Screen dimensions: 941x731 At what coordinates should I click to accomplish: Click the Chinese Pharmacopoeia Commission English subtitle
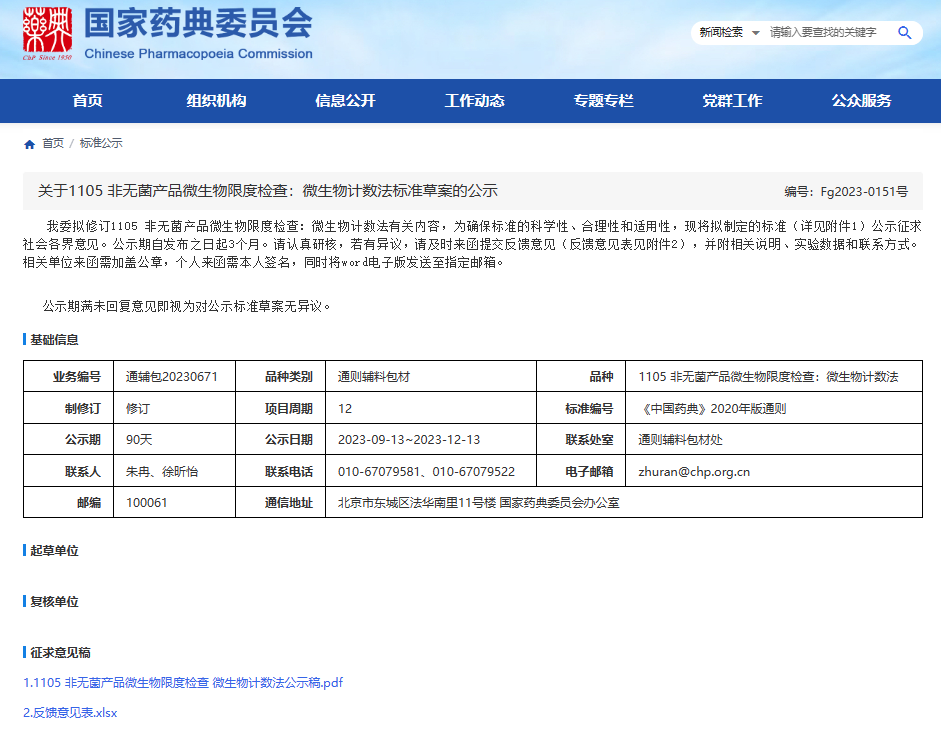(x=199, y=53)
